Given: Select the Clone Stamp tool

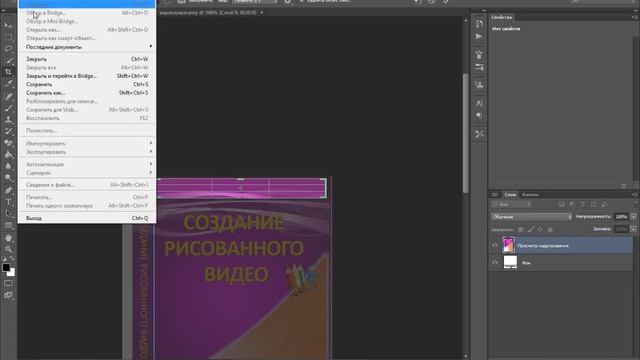Looking at the screenshot, I should pyautogui.click(x=8, y=120).
